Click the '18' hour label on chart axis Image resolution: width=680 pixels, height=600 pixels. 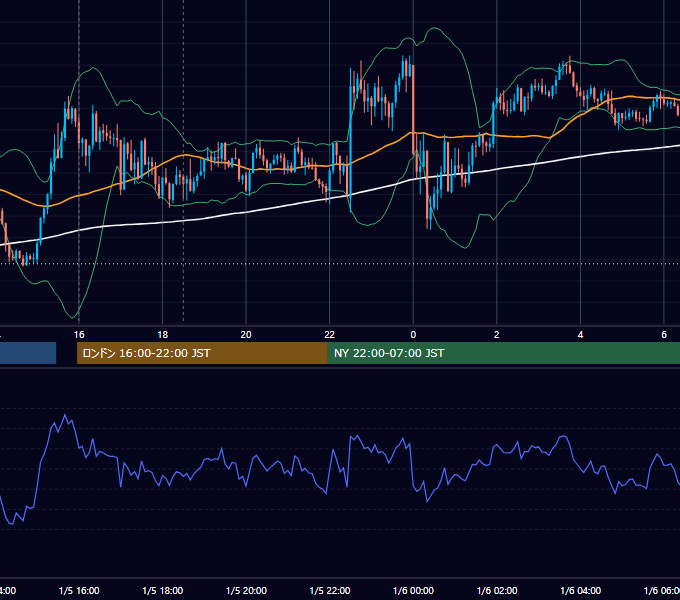point(163,334)
